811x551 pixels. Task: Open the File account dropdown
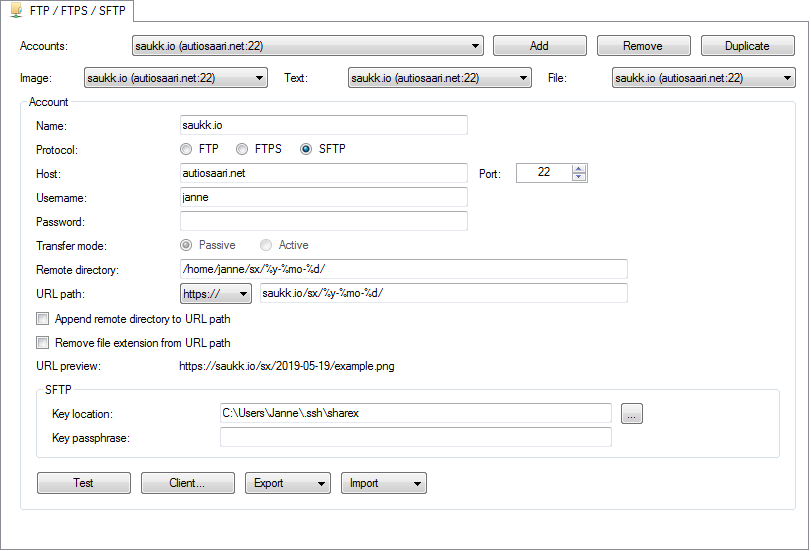coord(703,78)
